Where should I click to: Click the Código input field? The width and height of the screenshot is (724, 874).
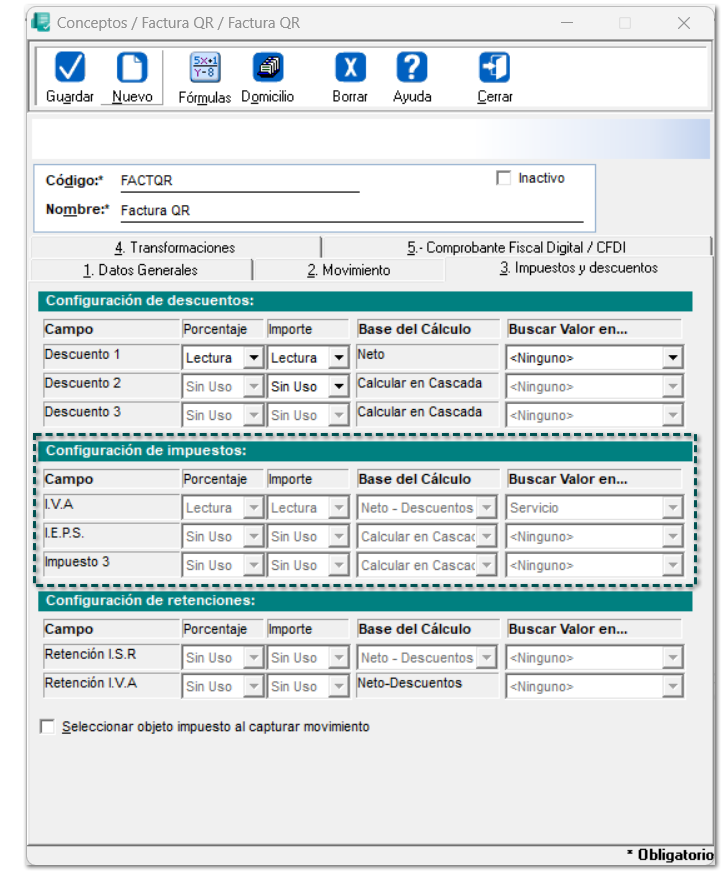click(x=240, y=181)
